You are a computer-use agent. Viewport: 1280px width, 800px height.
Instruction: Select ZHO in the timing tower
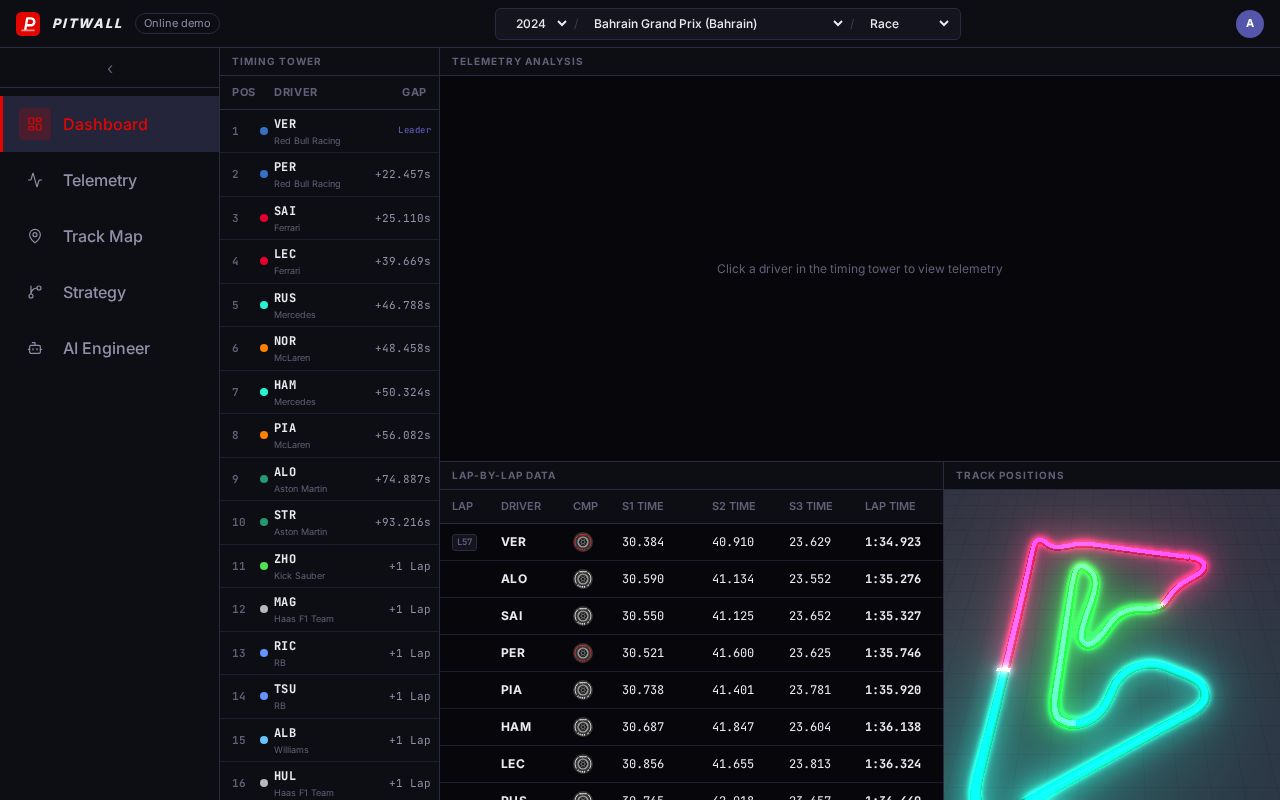pyautogui.click(x=329, y=566)
